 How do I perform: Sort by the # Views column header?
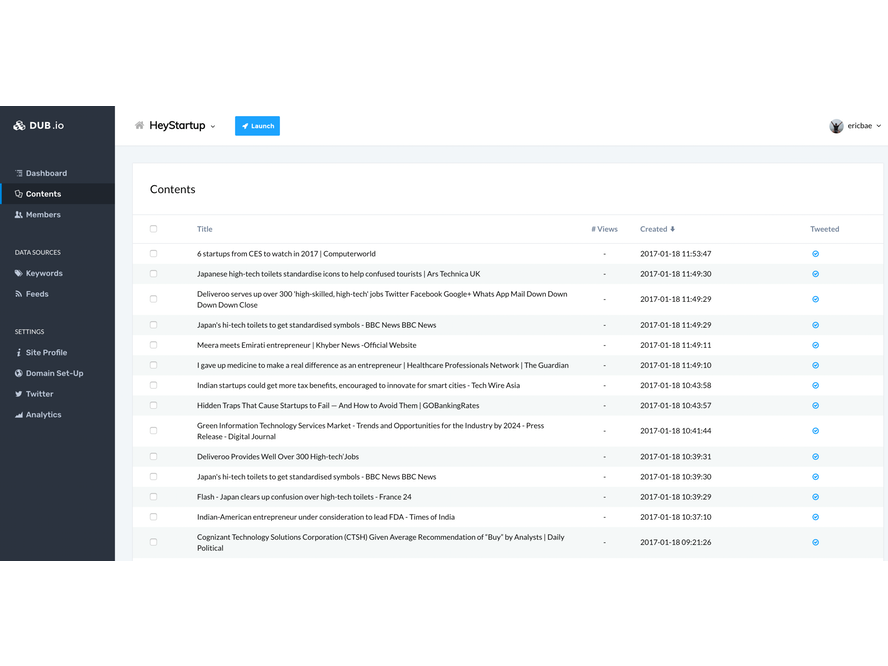[604, 229]
